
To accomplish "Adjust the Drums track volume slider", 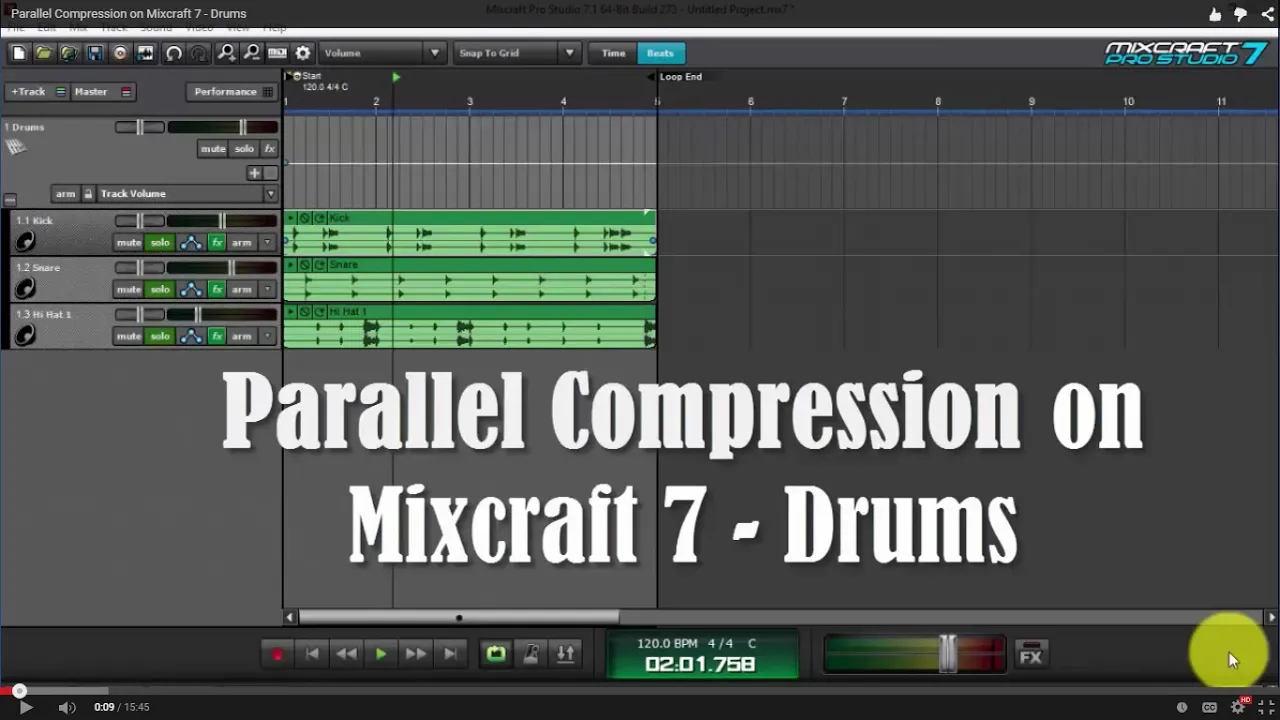I will point(222,127).
